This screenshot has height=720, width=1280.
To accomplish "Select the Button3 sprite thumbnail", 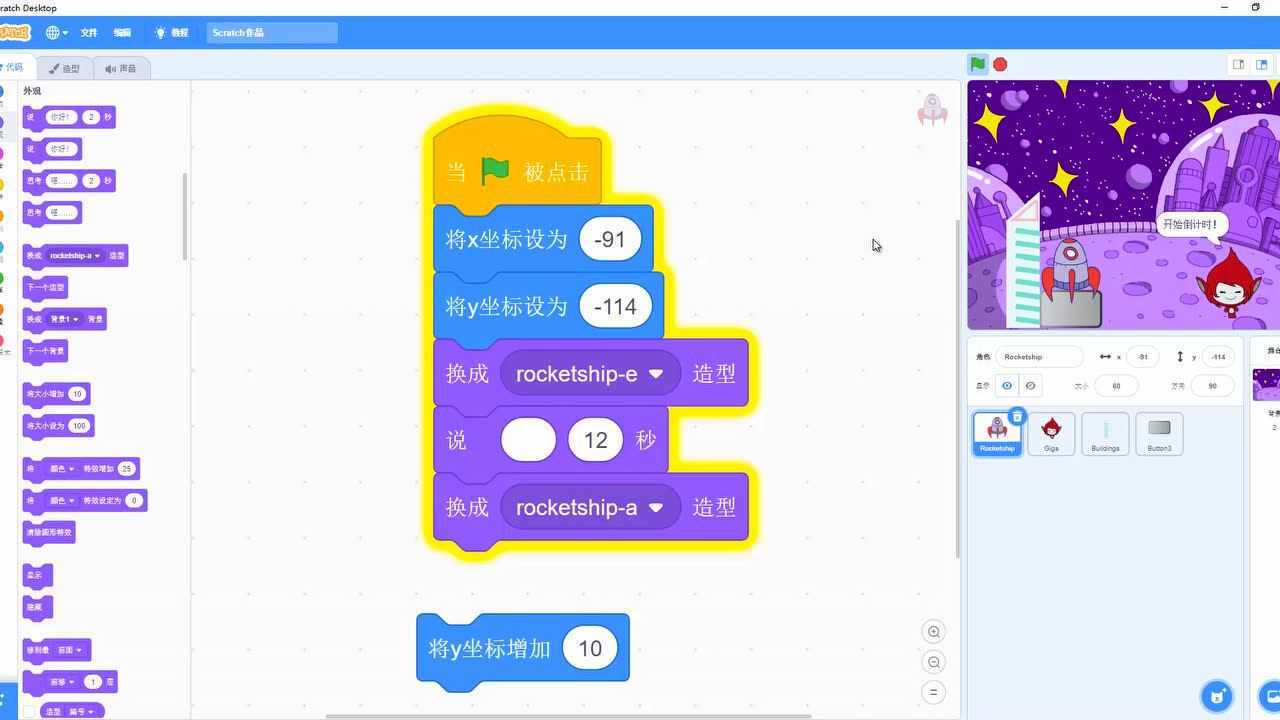I will pos(1159,433).
